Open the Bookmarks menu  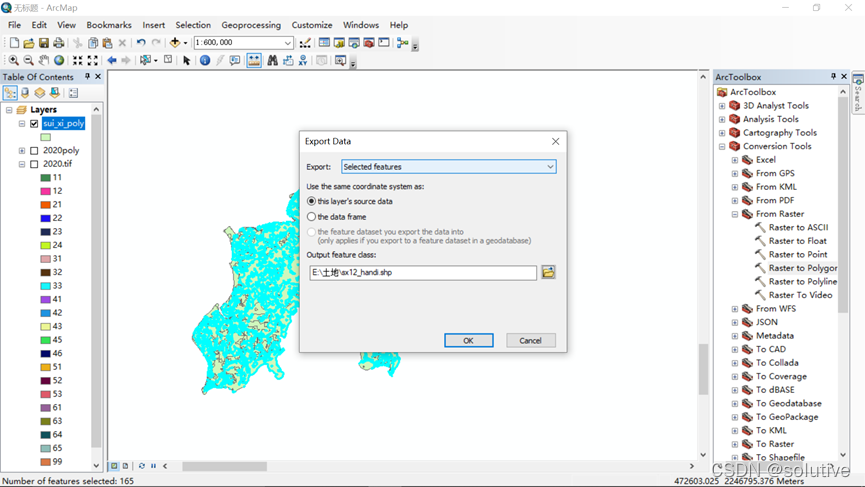pyautogui.click(x=109, y=25)
